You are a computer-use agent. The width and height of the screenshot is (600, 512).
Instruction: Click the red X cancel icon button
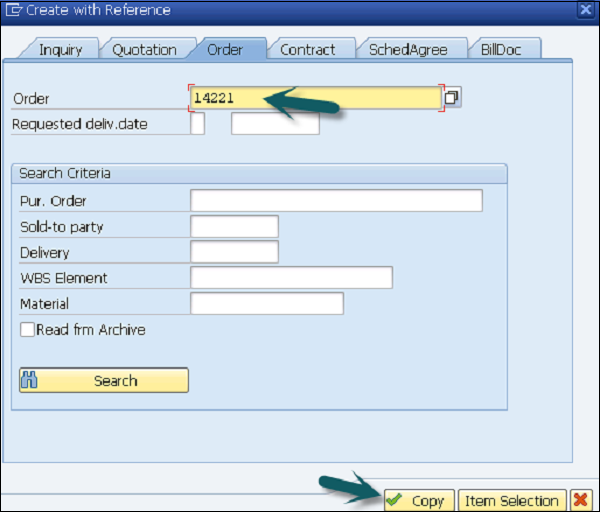click(581, 500)
